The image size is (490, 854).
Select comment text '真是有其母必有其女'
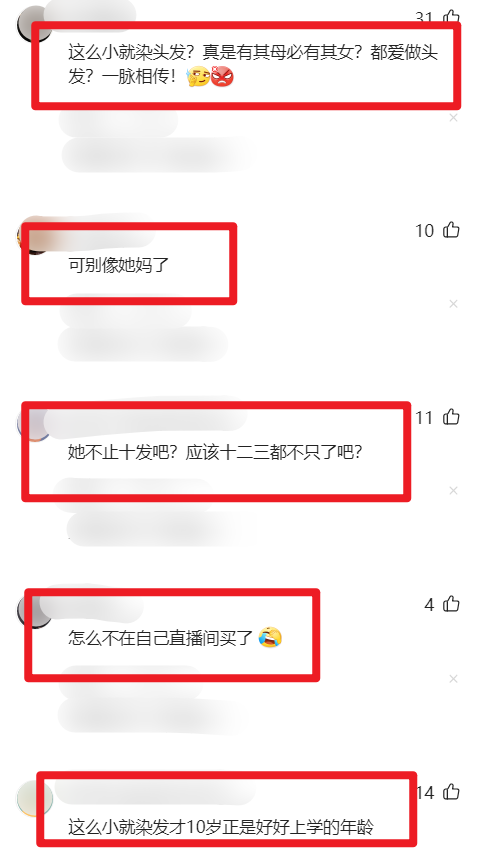281,52
